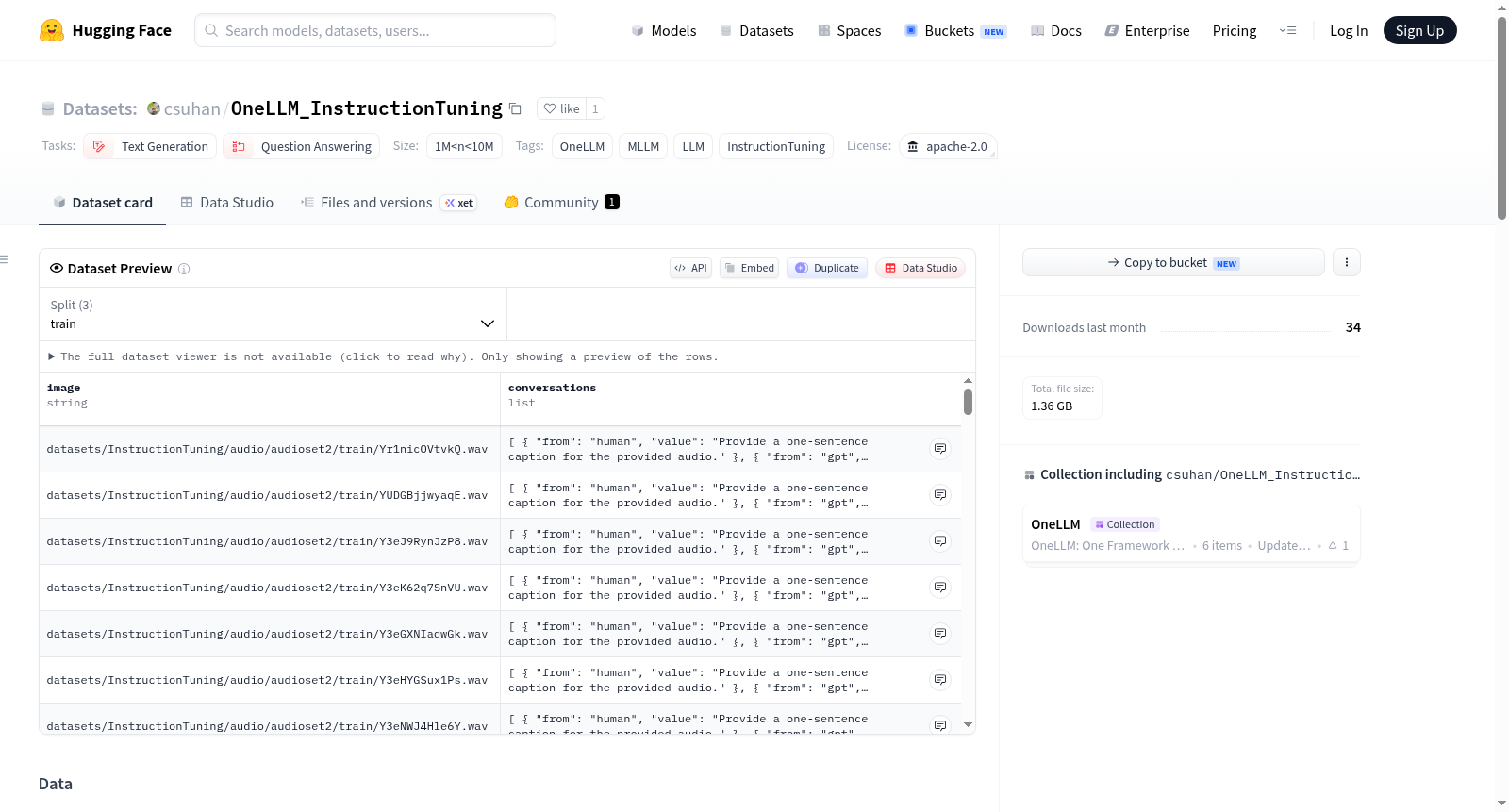Click the Log In link

(1349, 30)
